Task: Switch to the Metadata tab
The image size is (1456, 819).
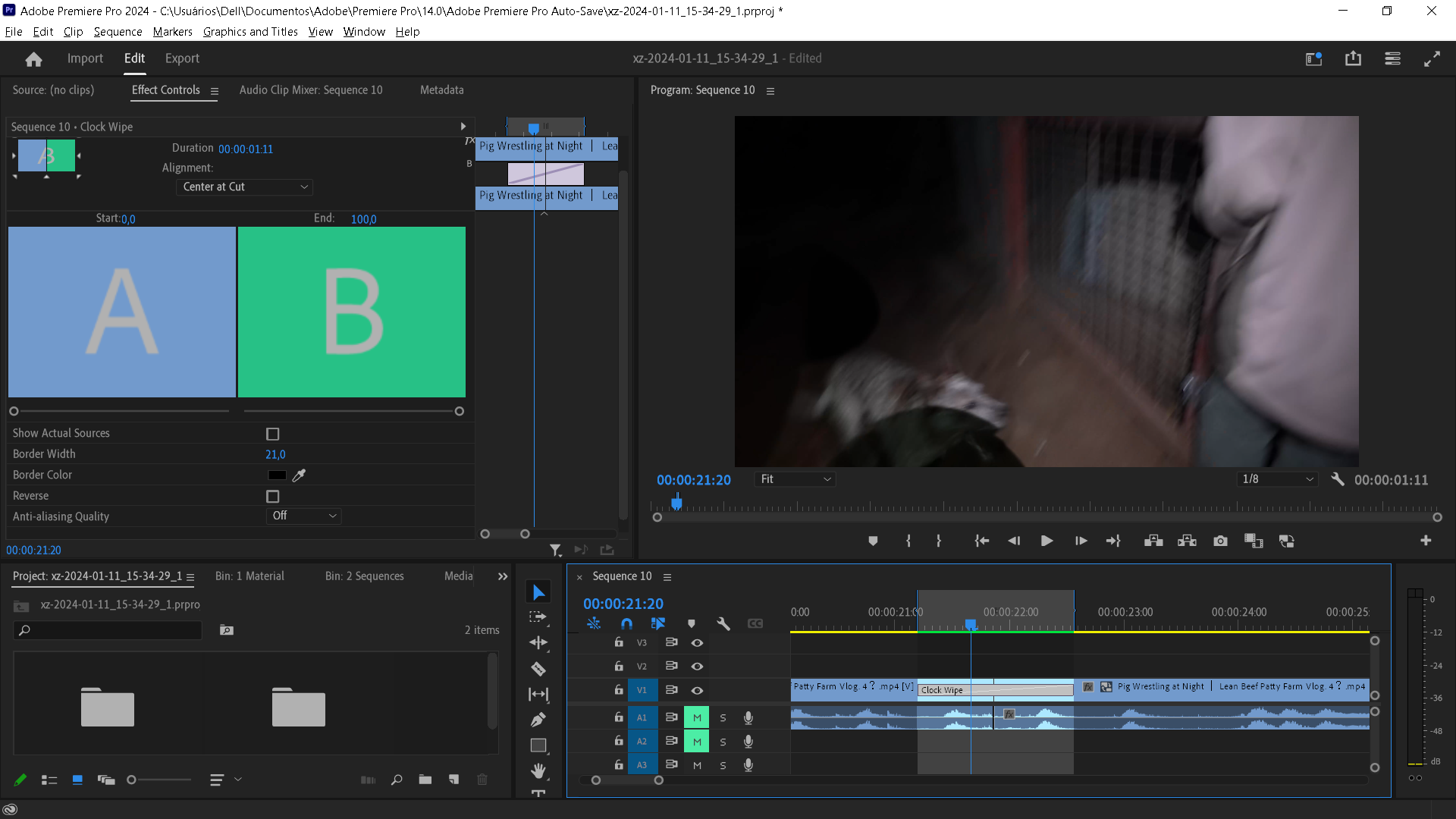Action: (x=441, y=89)
